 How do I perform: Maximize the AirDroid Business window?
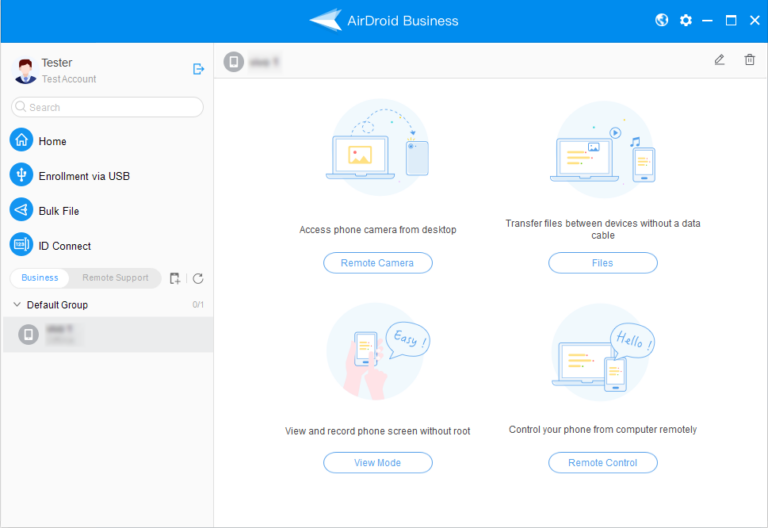pos(731,21)
